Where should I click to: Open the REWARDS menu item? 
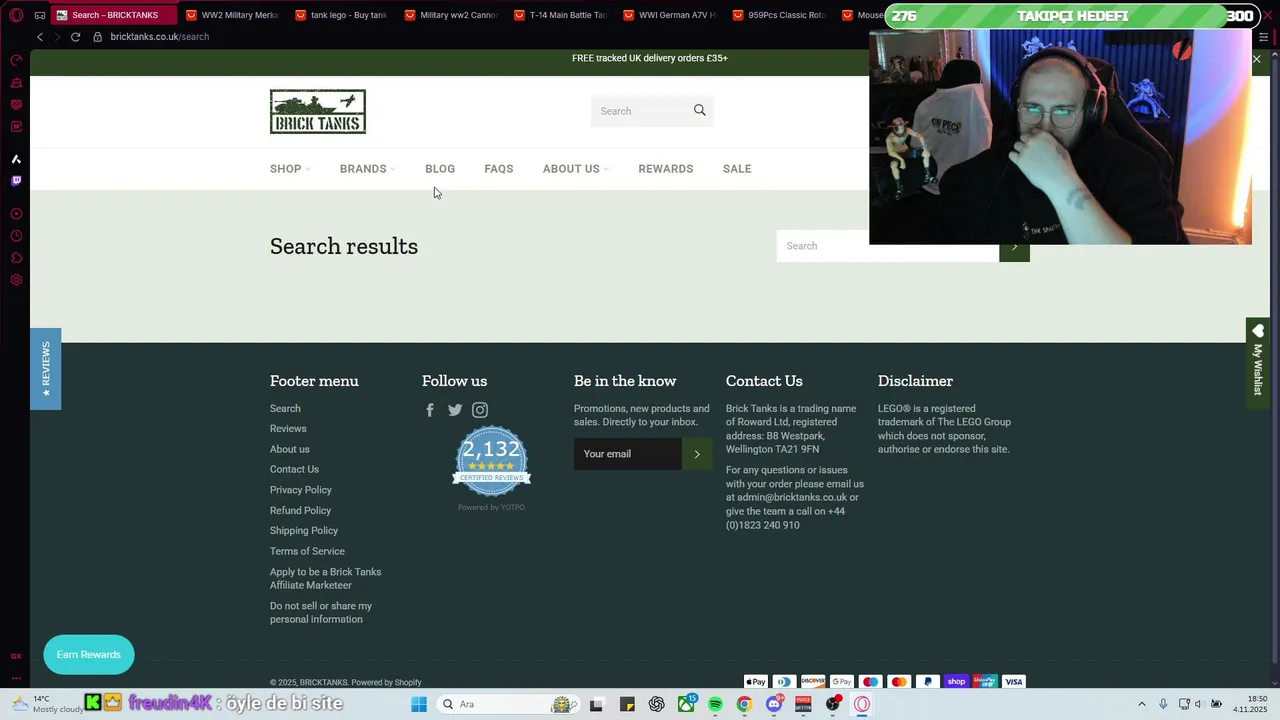[666, 169]
